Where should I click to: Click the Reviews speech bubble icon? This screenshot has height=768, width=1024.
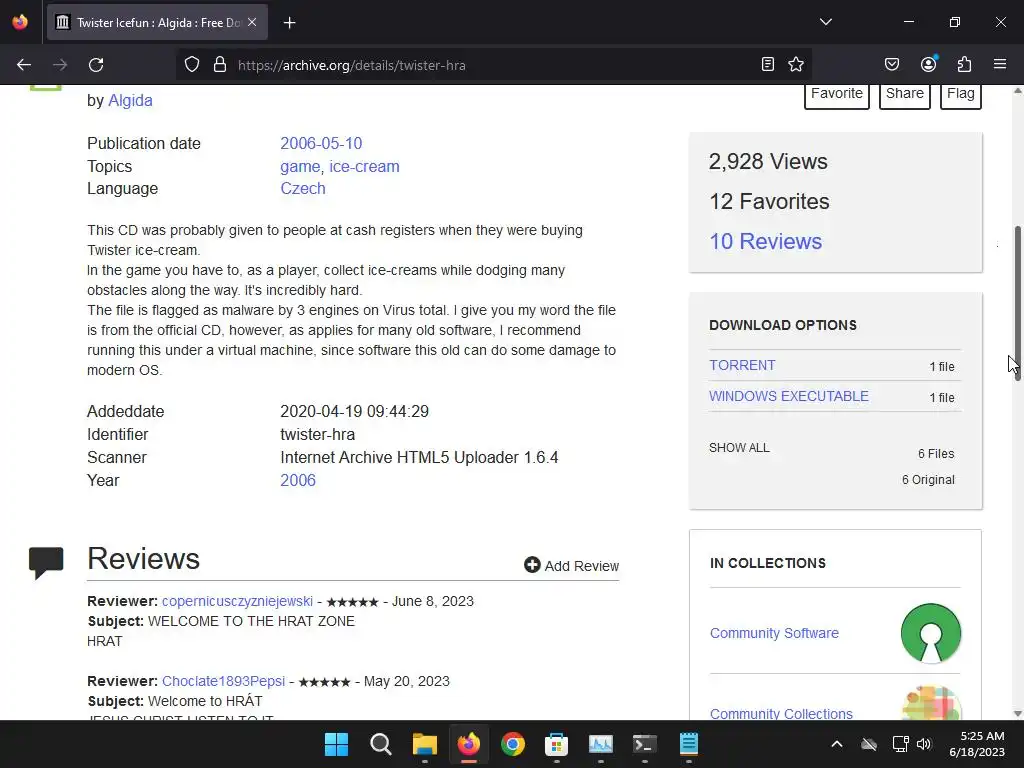(x=46, y=562)
